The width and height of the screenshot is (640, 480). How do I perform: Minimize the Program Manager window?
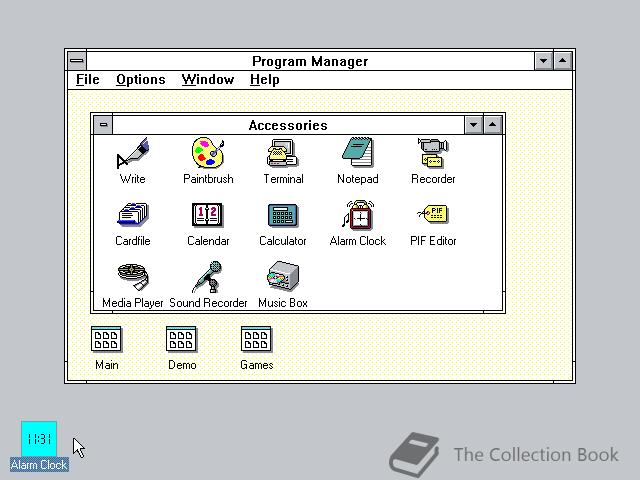click(x=543, y=61)
